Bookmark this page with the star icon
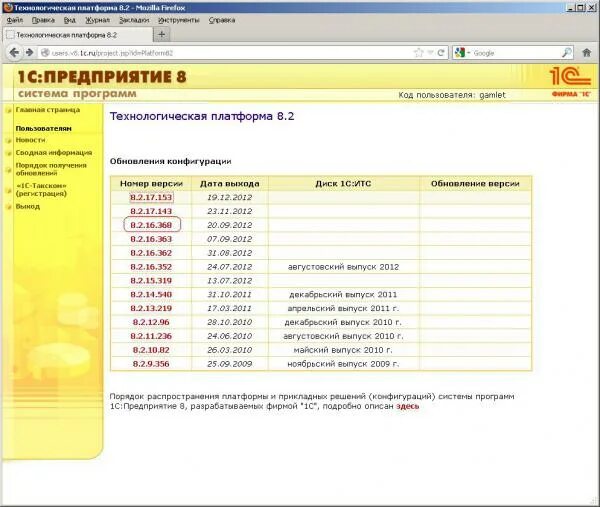The image size is (600, 507). (x=419, y=53)
